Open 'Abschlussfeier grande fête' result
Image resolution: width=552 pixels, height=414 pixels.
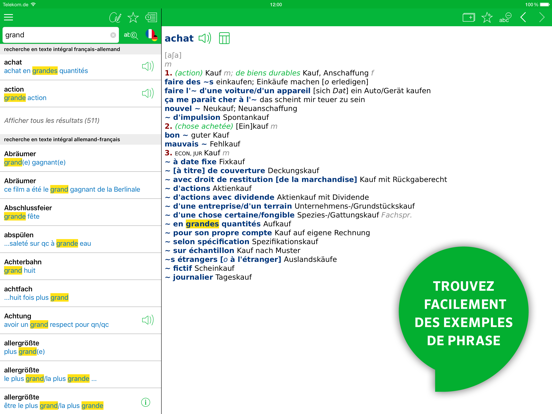click(x=81, y=212)
